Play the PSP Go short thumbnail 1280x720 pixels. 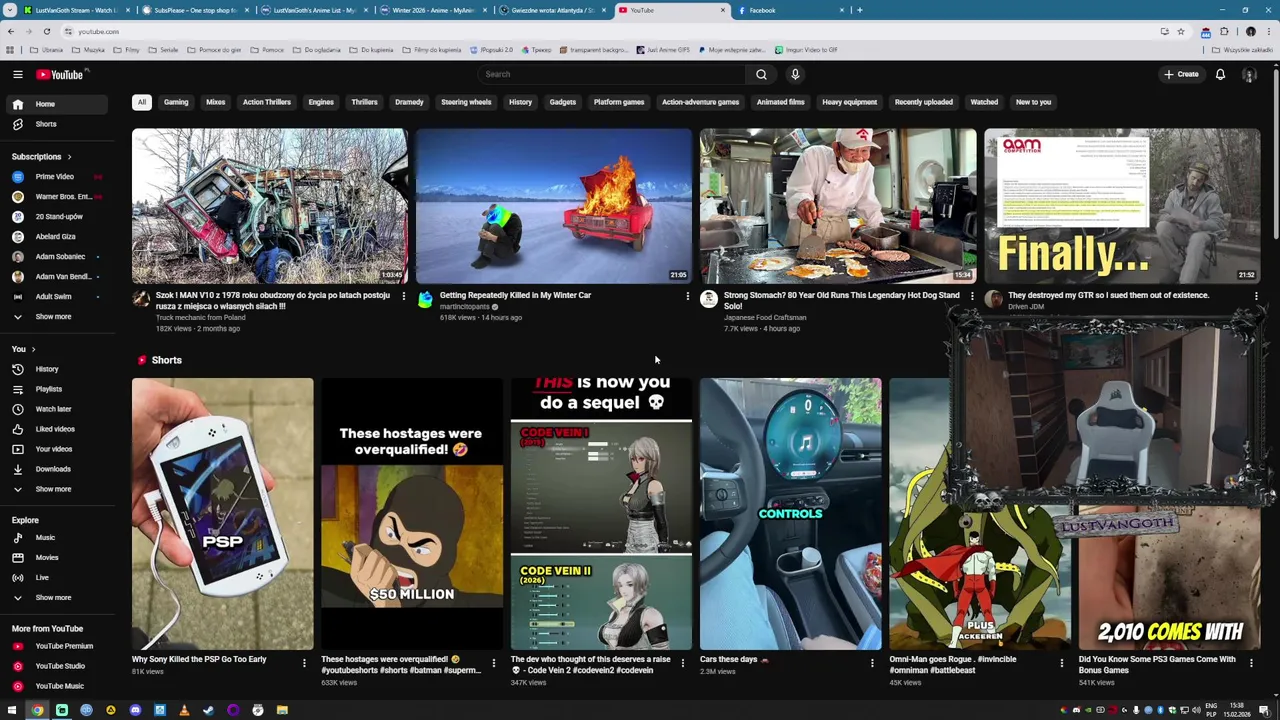click(x=222, y=514)
